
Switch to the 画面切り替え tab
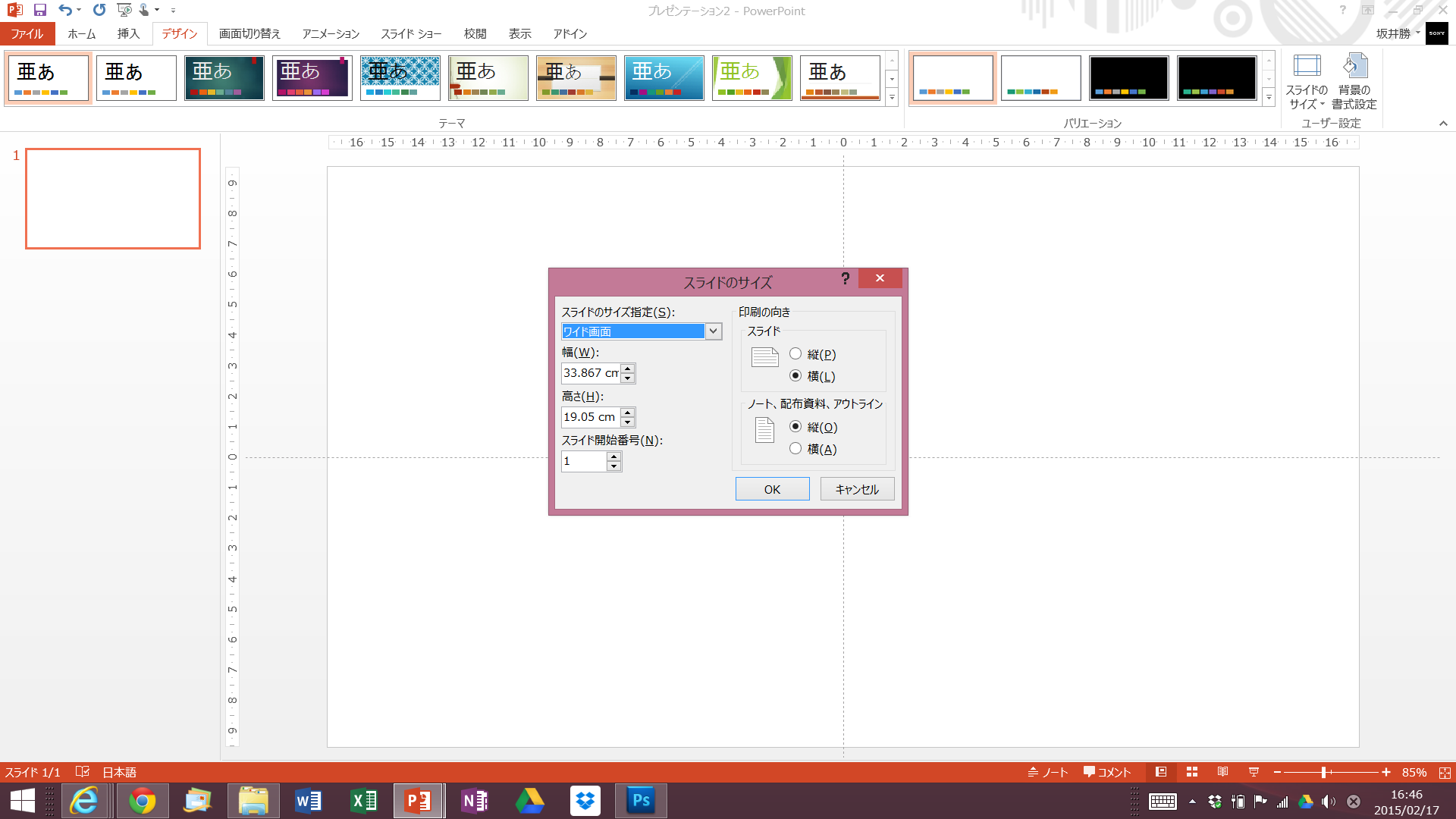point(249,33)
